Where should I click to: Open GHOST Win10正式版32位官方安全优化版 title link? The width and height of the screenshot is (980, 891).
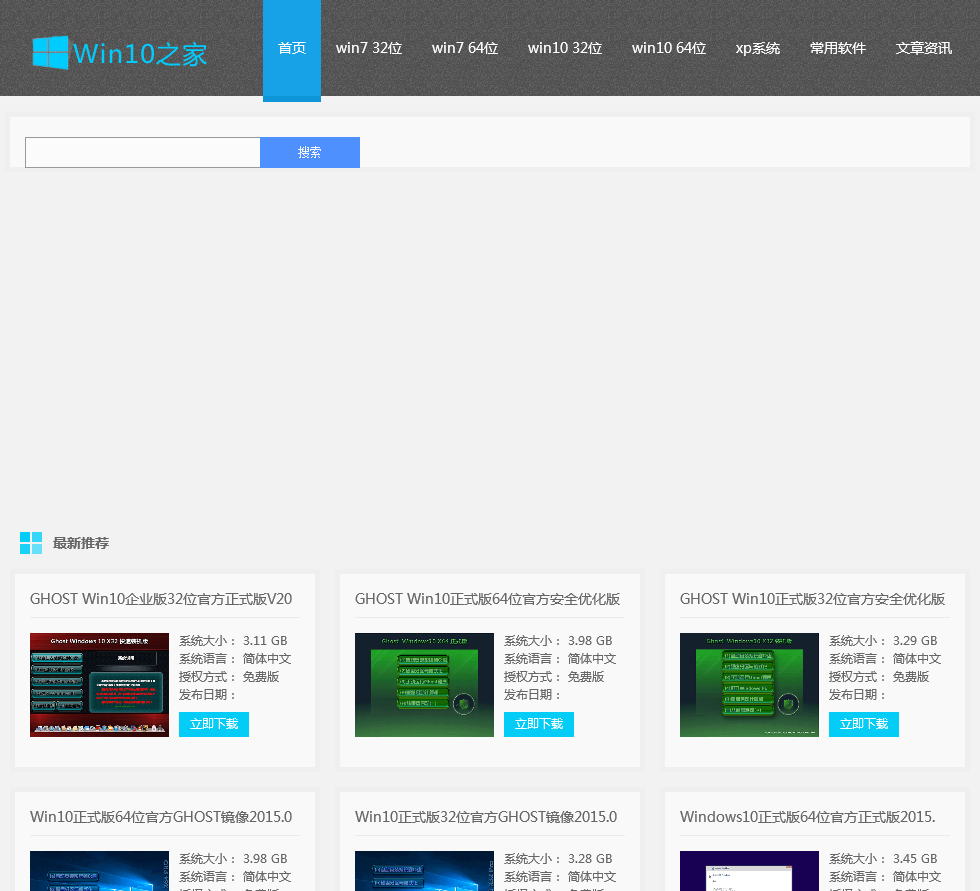tap(812, 599)
